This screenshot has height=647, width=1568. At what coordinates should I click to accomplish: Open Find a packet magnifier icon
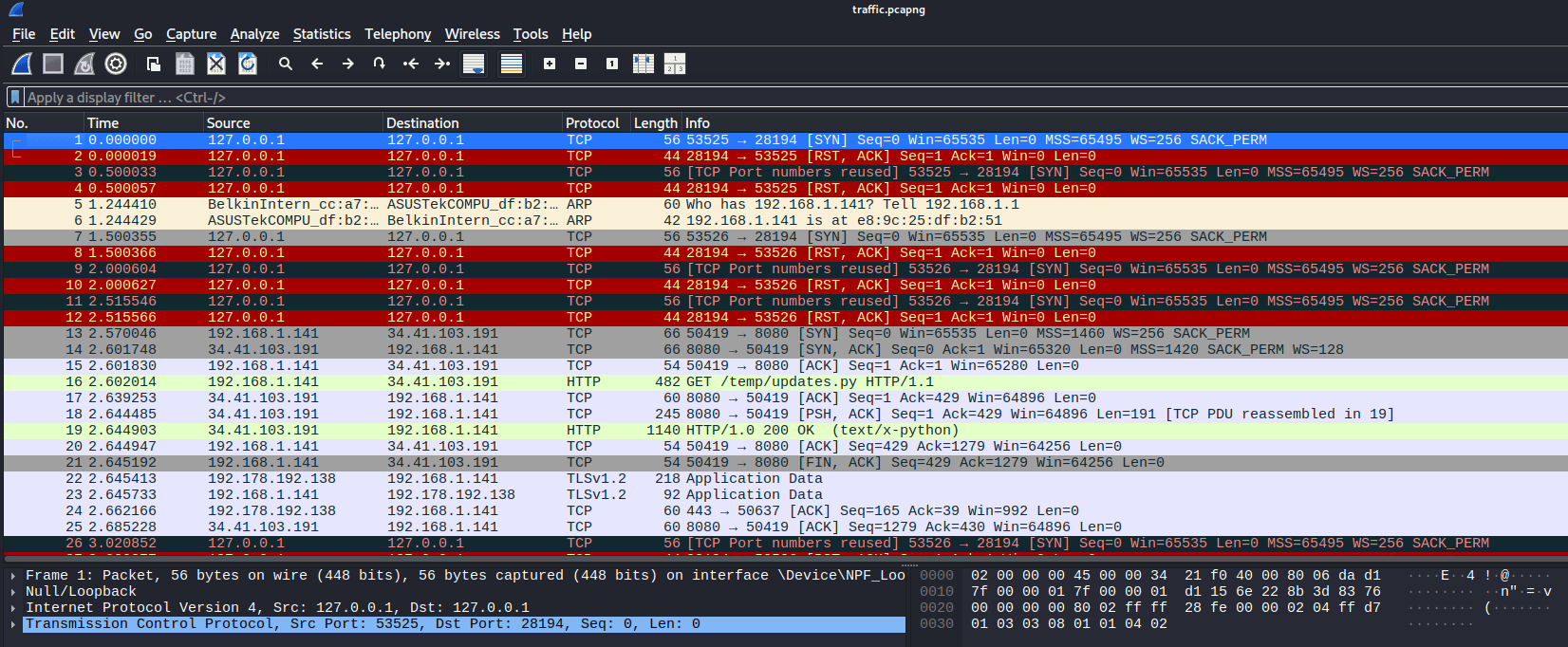tap(286, 64)
